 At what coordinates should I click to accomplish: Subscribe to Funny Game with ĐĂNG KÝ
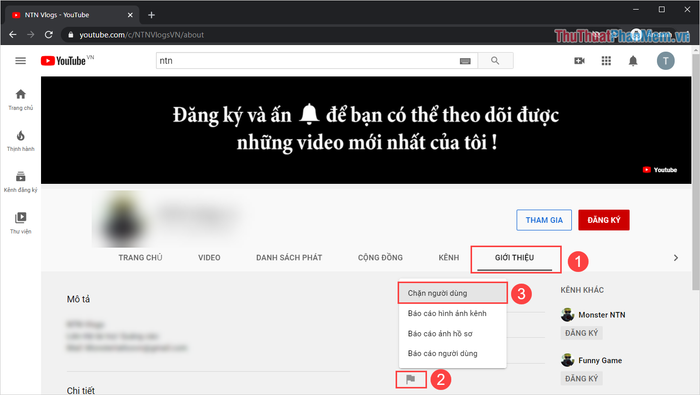pos(581,378)
